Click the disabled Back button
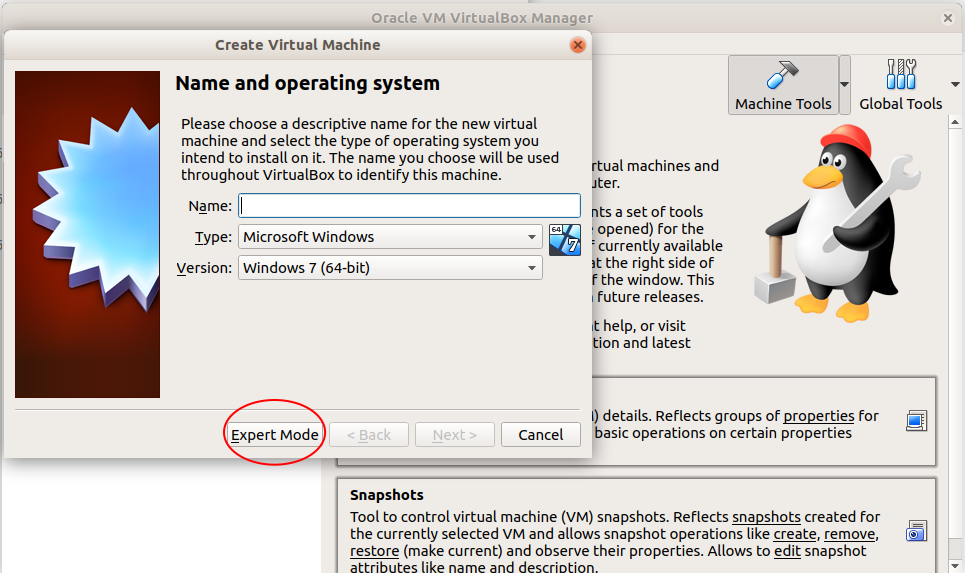Viewport: 965px width, 573px height. [x=369, y=435]
